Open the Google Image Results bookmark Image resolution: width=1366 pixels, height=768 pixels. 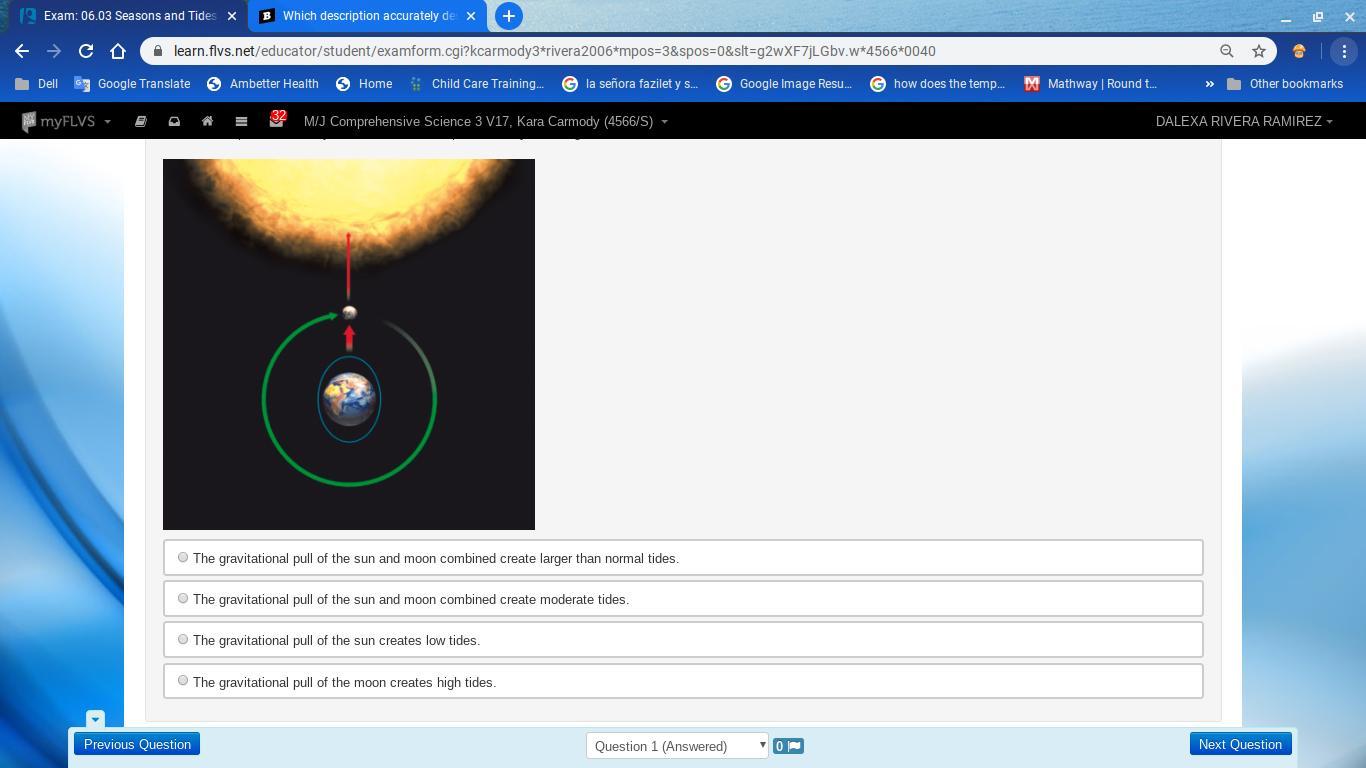click(784, 84)
